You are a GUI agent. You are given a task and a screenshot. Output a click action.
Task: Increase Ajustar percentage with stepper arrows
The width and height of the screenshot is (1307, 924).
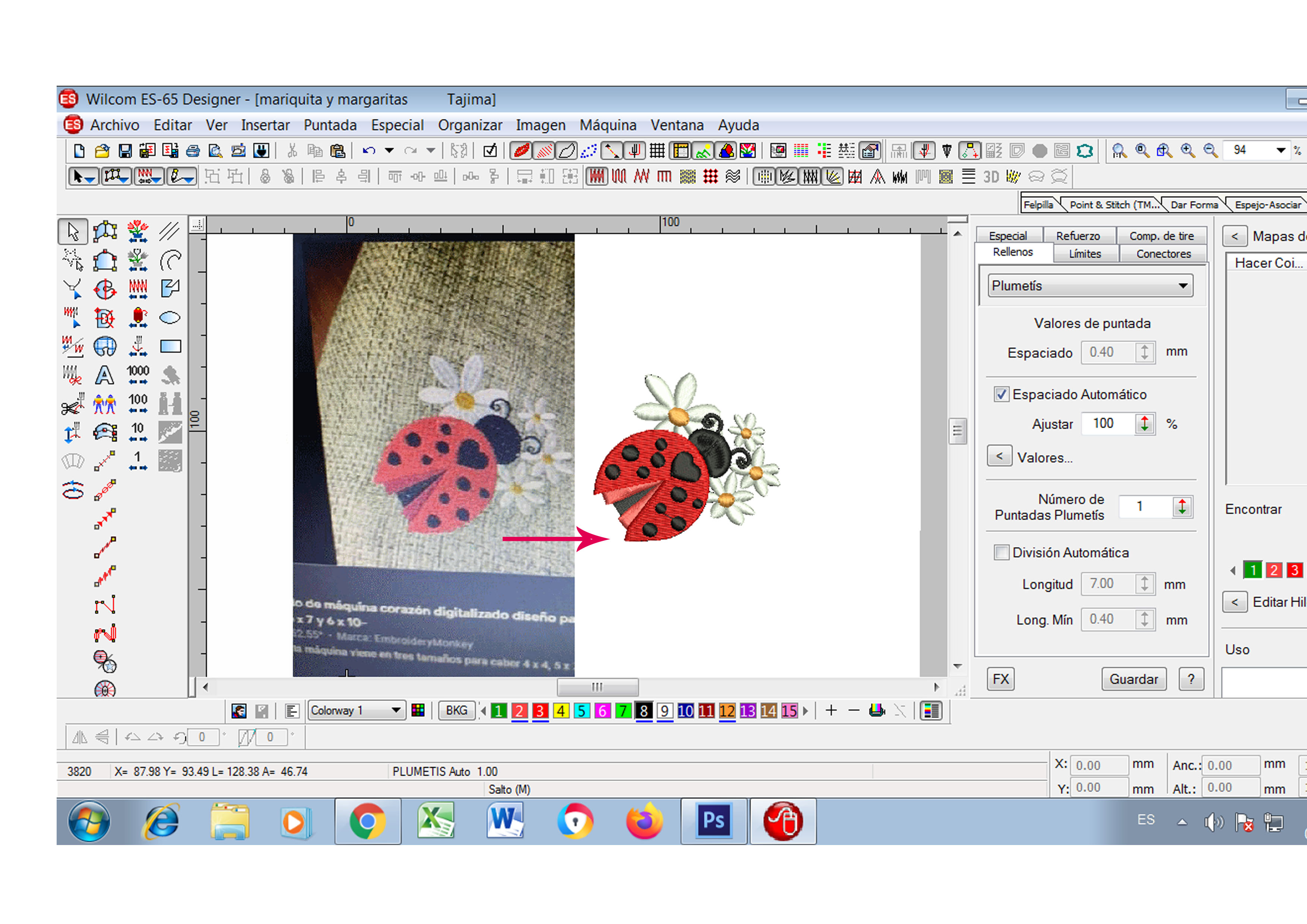point(1145,424)
